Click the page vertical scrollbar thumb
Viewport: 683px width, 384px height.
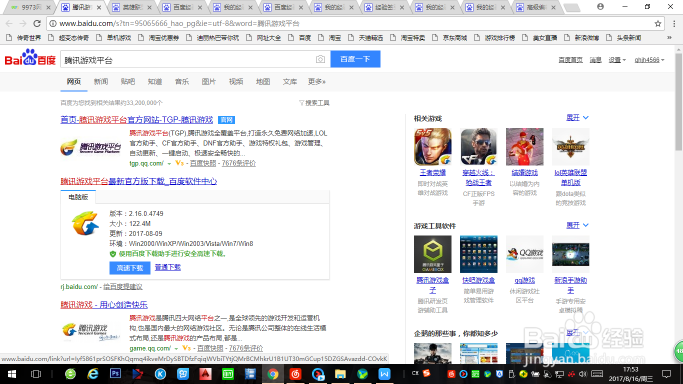678,102
